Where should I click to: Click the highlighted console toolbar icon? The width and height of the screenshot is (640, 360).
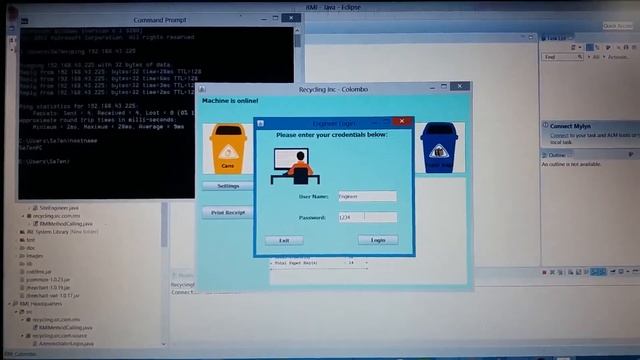[598, 272]
